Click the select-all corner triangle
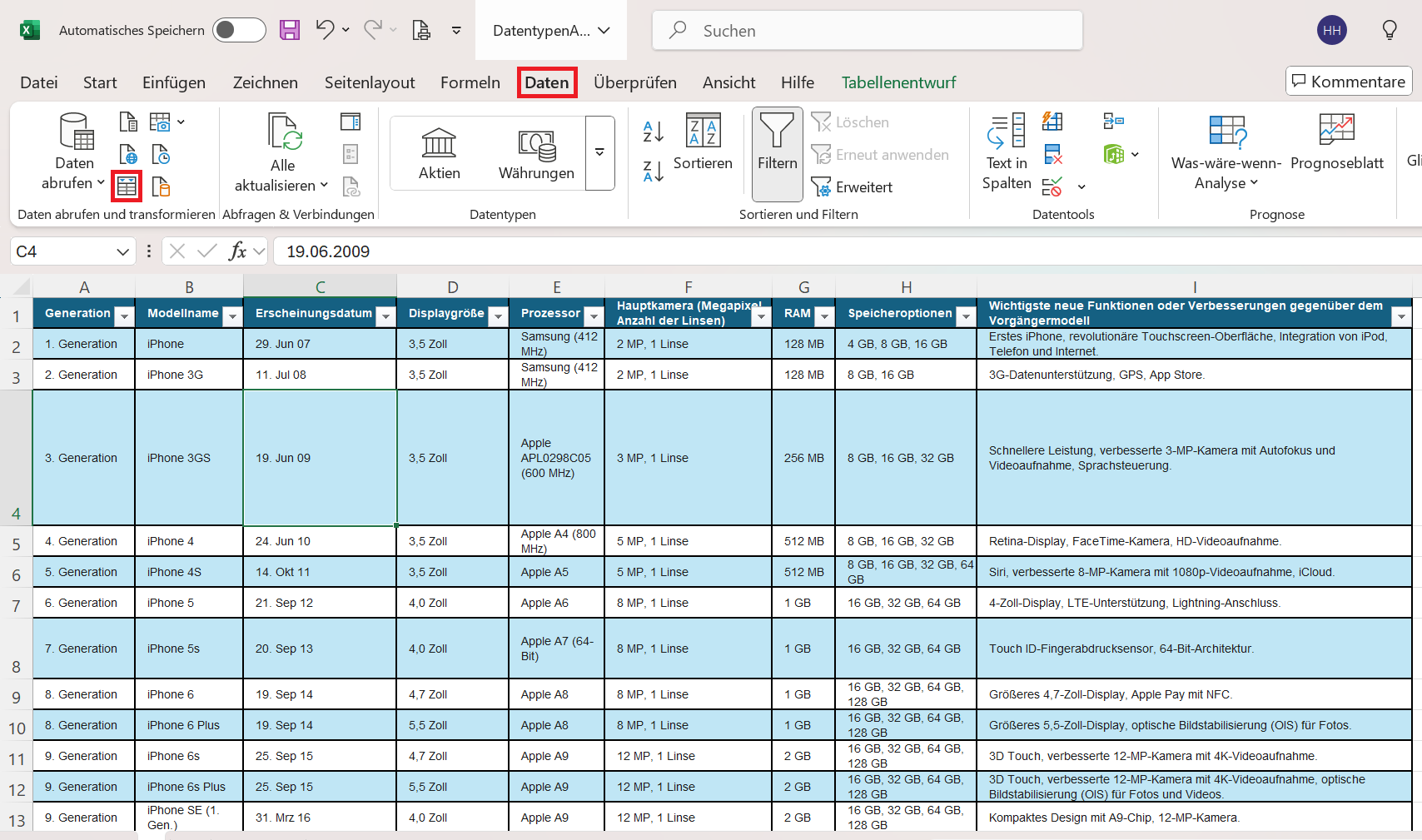This screenshot has width=1422, height=840. [x=20, y=288]
